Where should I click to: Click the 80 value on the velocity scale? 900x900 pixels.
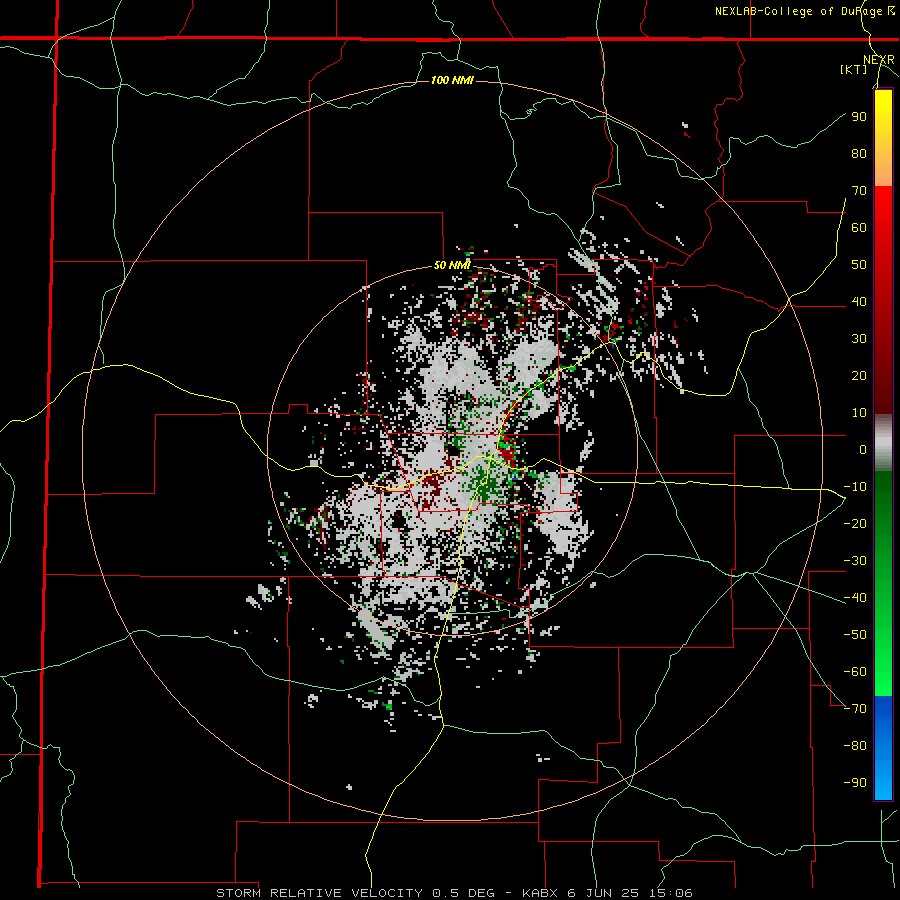(x=859, y=154)
